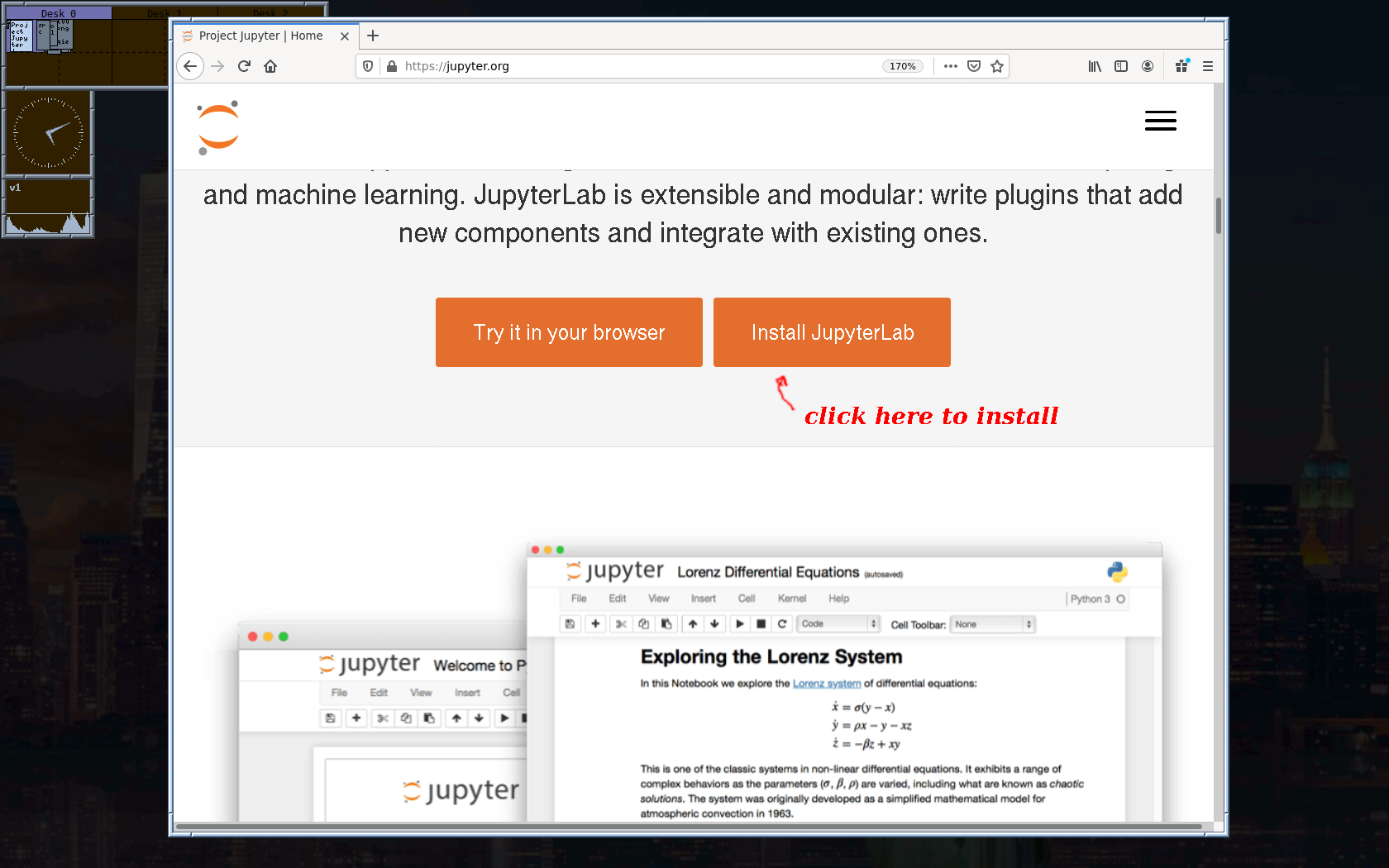Click the Try it in your browser button
1389x868 pixels.
pos(569,332)
